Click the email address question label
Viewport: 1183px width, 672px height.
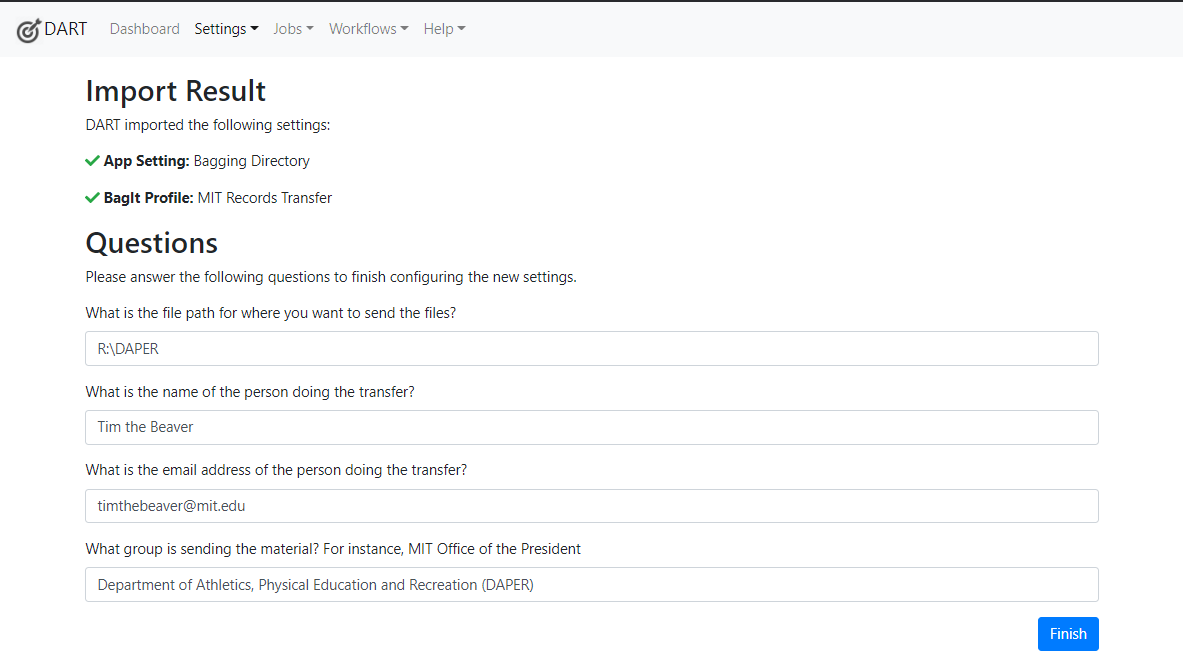[x=276, y=470]
